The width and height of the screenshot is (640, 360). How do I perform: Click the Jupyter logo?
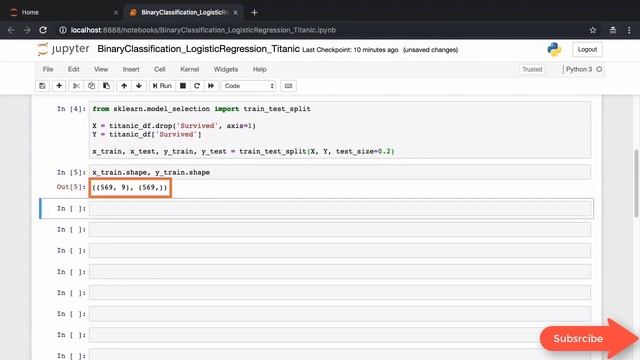[63, 49]
